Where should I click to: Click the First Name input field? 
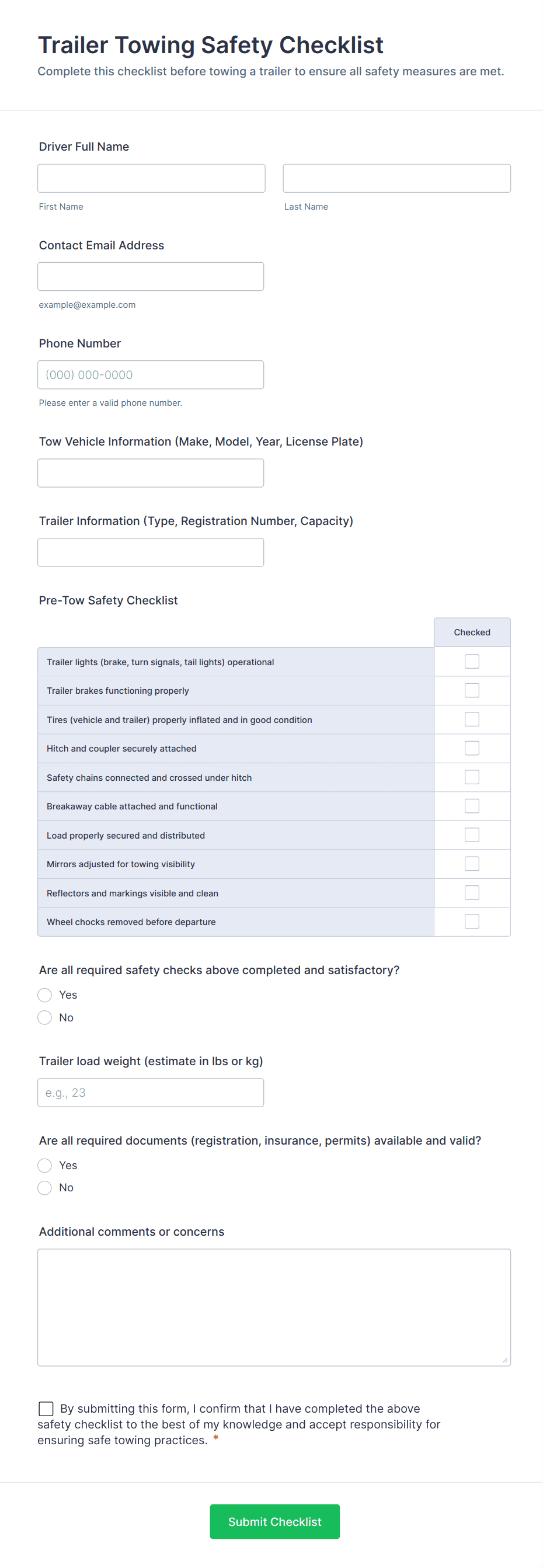pos(151,178)
